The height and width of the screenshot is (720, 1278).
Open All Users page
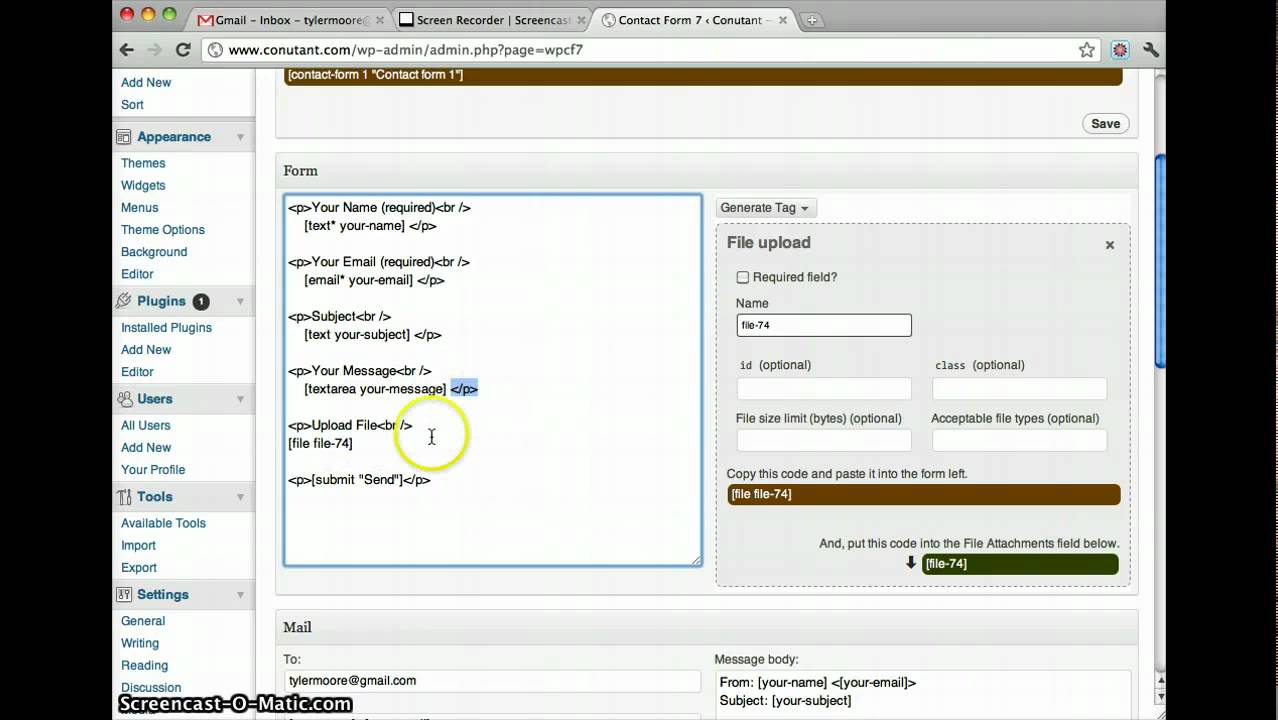tap(145, 425)
